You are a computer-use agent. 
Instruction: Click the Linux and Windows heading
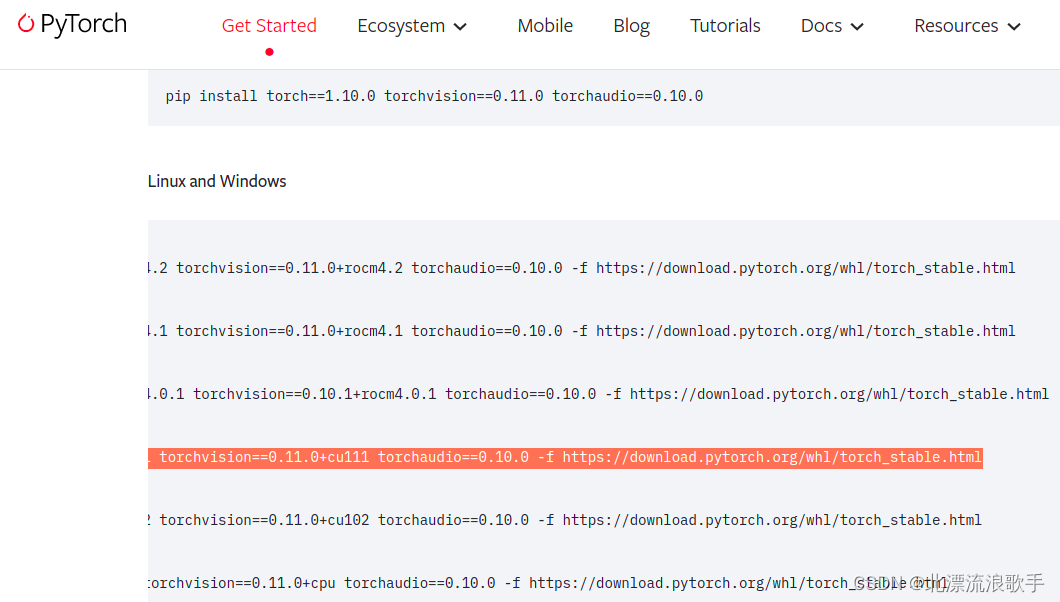pyautogui.click(x=217, y=181)
